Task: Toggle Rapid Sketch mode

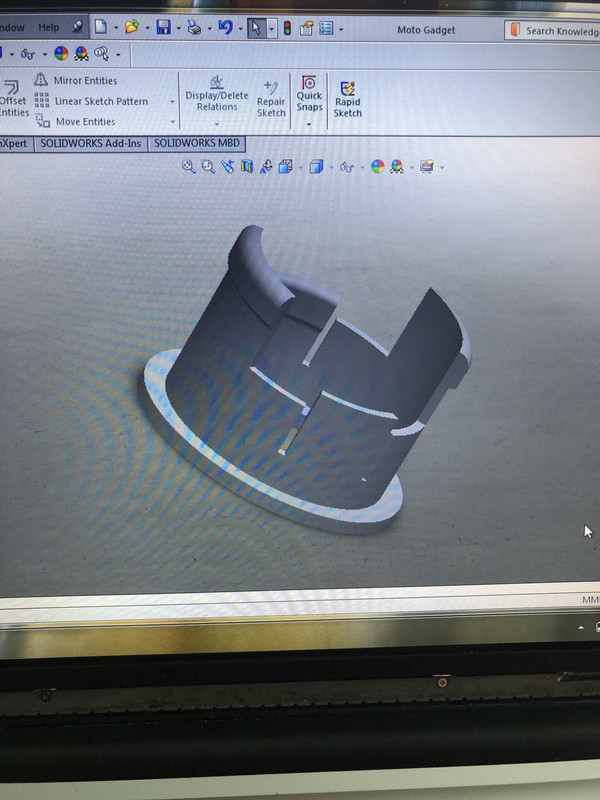Action: tap(347, 99)
